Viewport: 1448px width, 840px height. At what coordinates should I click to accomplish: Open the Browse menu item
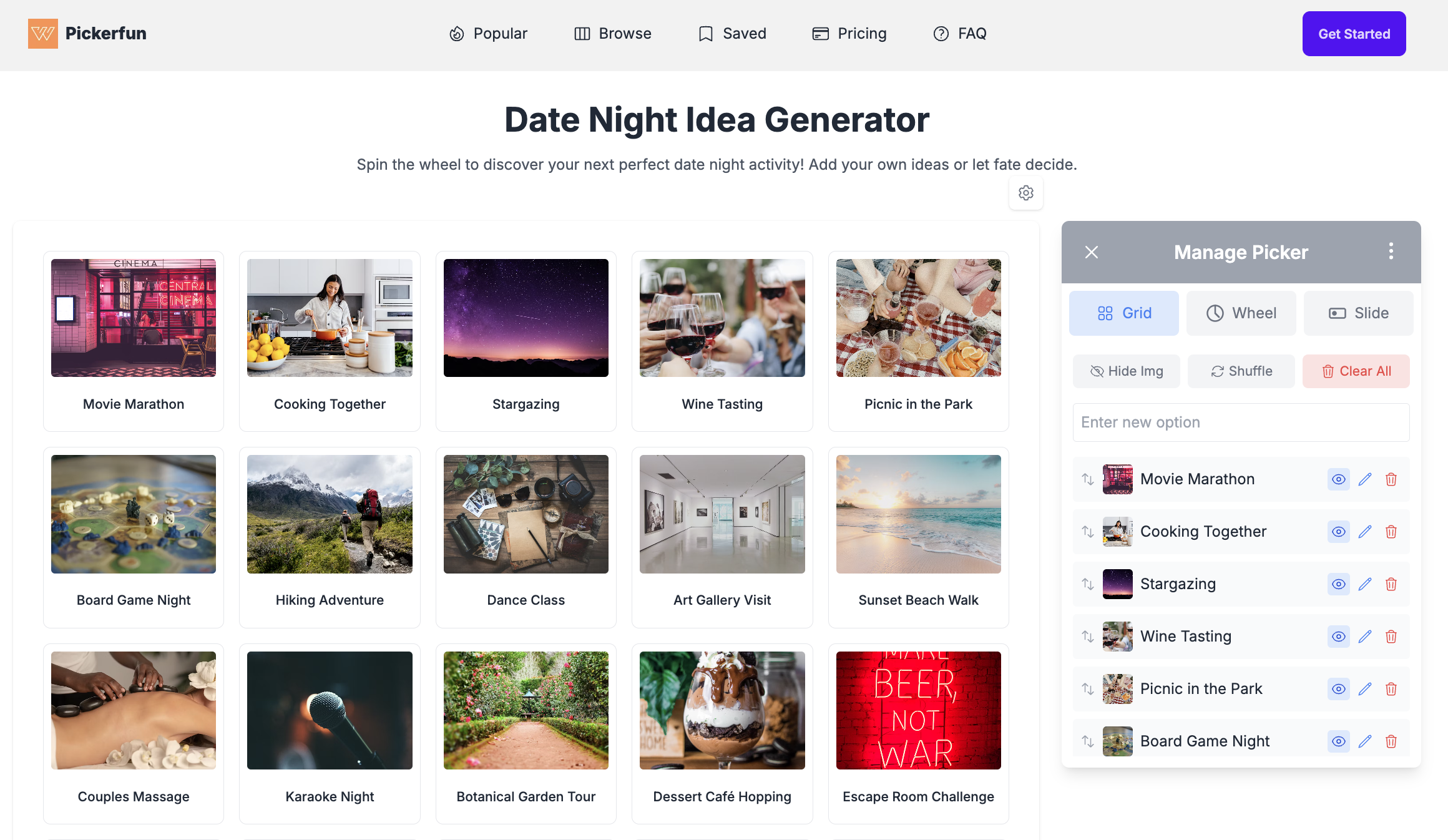click(x=612, y=34)
